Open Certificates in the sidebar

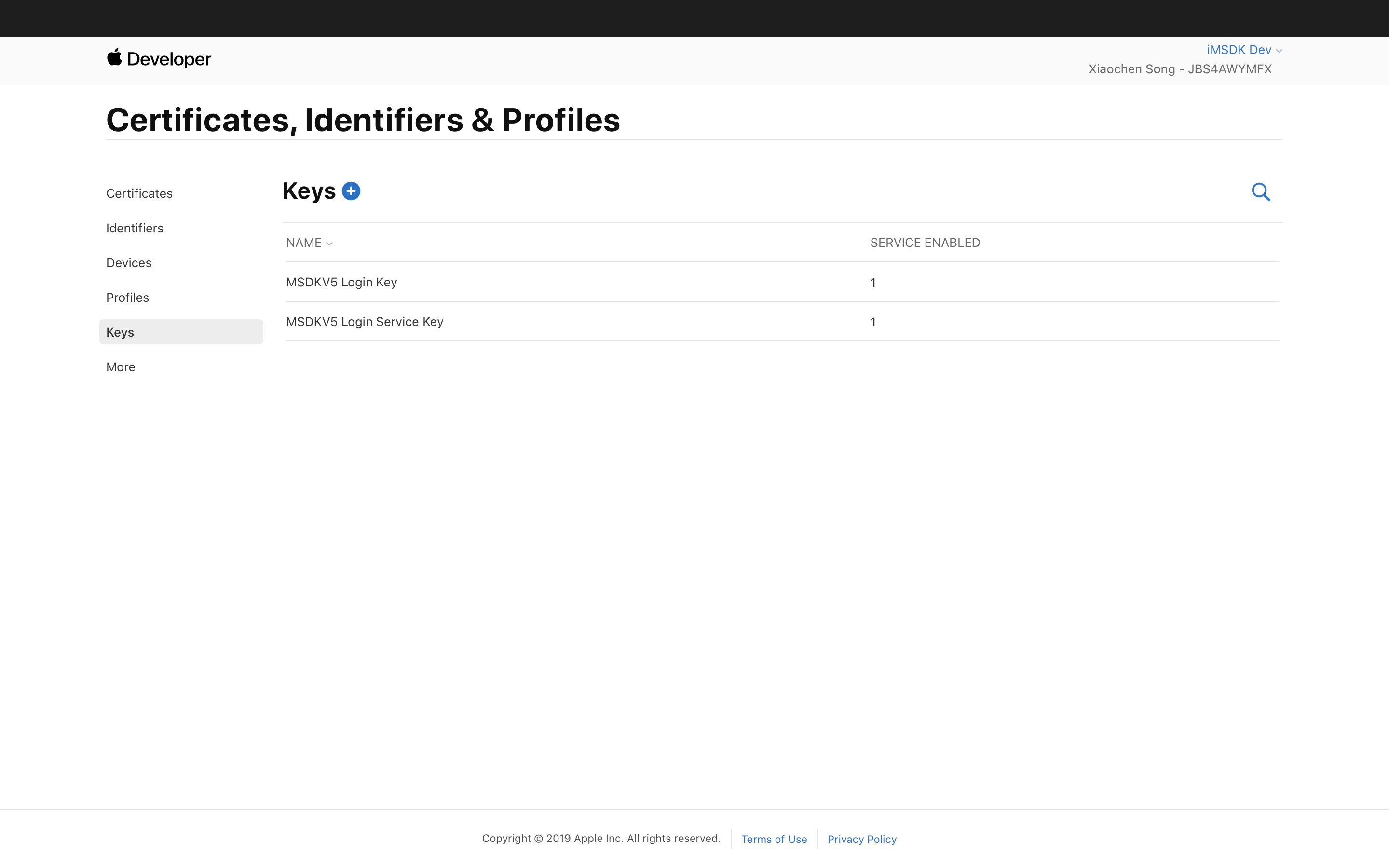click(x=139, y=193)
